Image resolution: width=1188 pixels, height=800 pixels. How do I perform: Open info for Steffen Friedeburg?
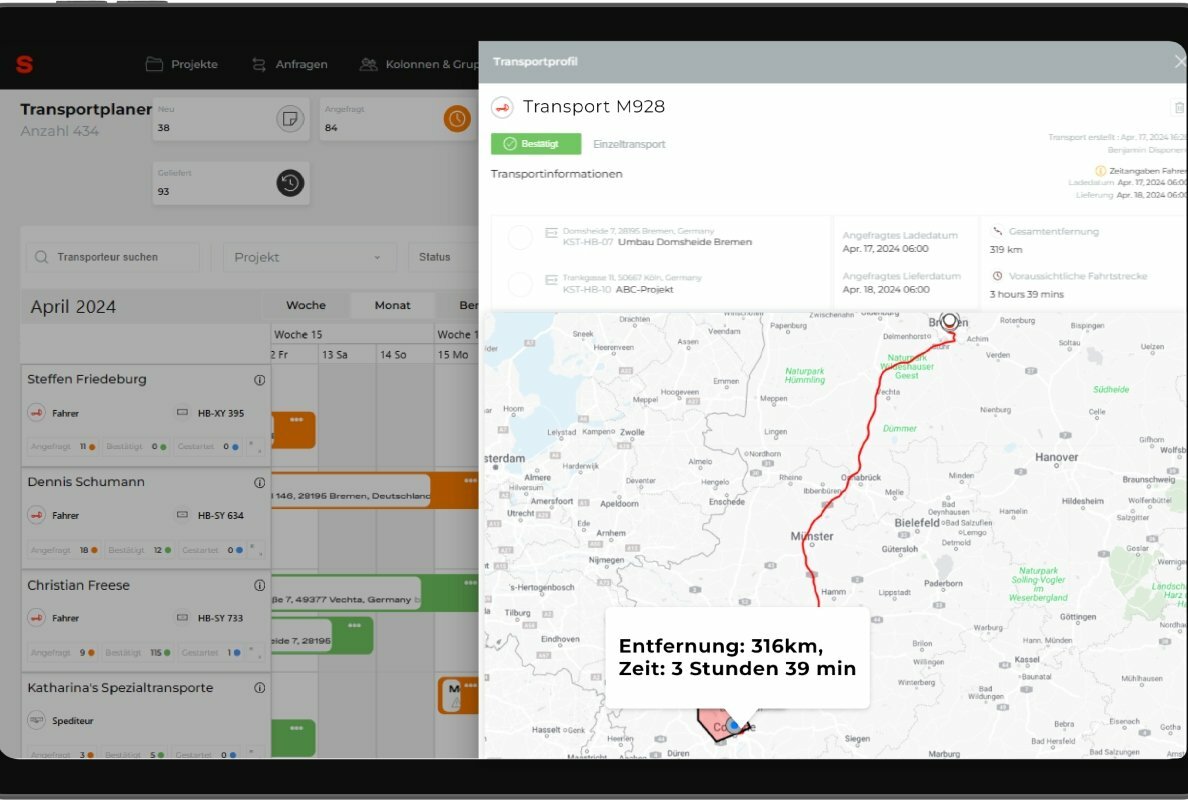[259, 380]
